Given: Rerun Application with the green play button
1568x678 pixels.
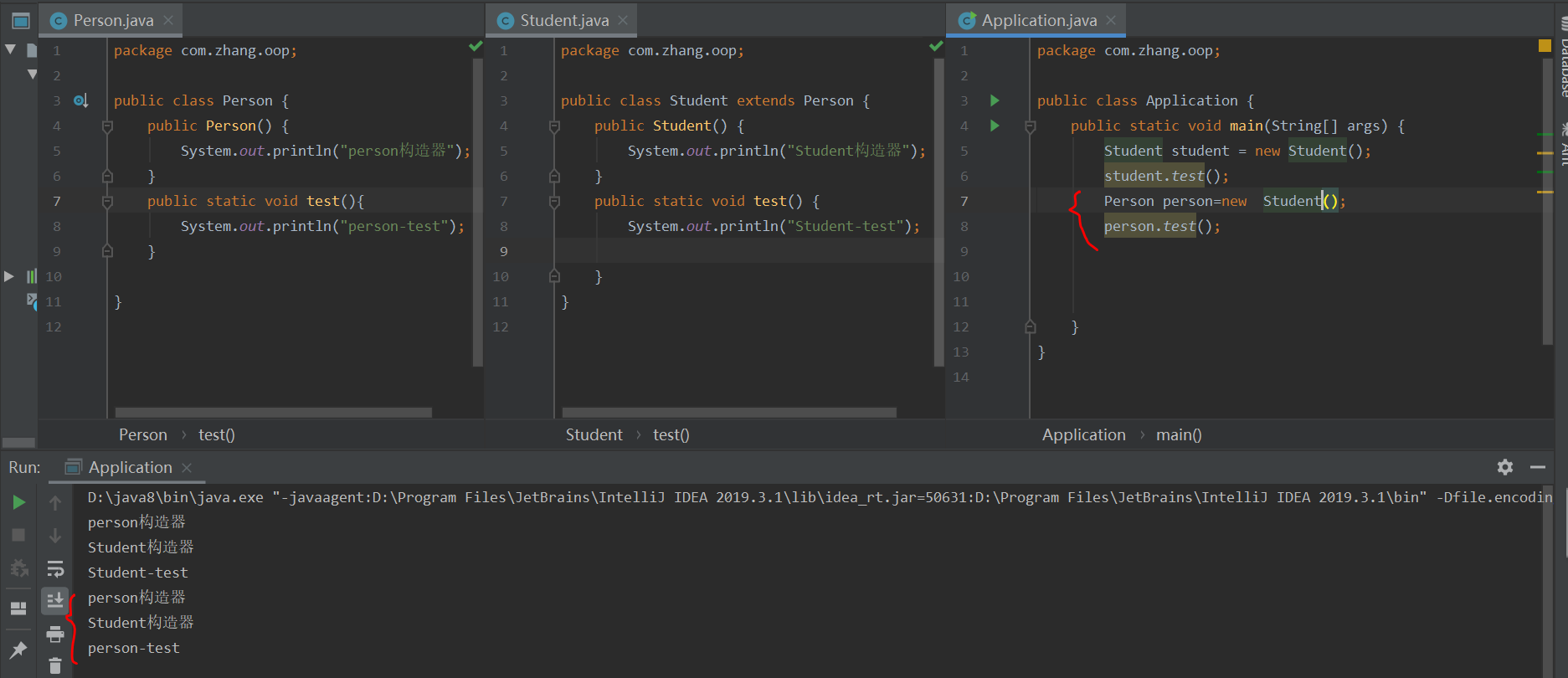Looking at the screenshot, I should (18, 502).
